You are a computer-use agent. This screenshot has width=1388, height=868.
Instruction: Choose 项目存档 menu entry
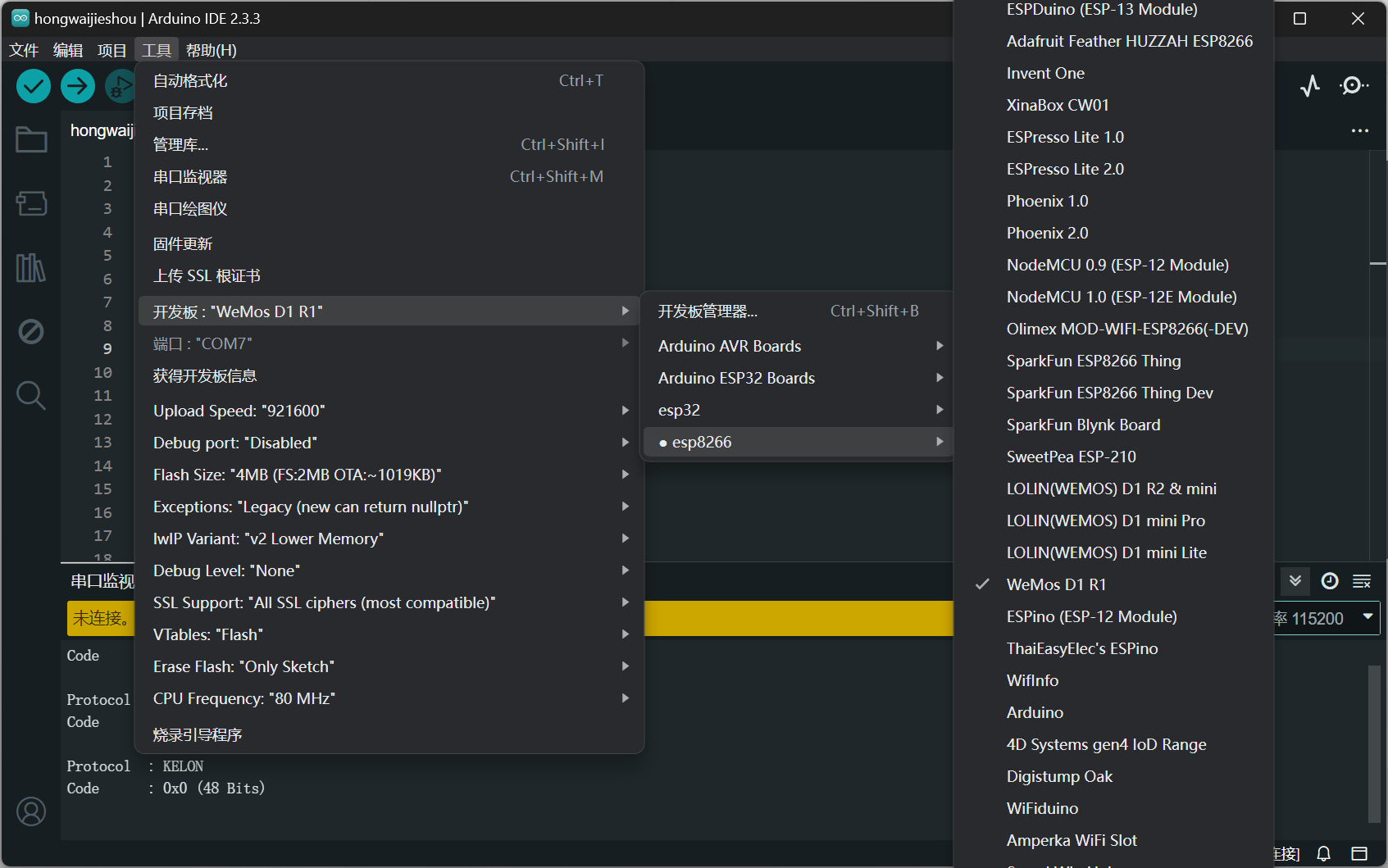tap(389, 112)
